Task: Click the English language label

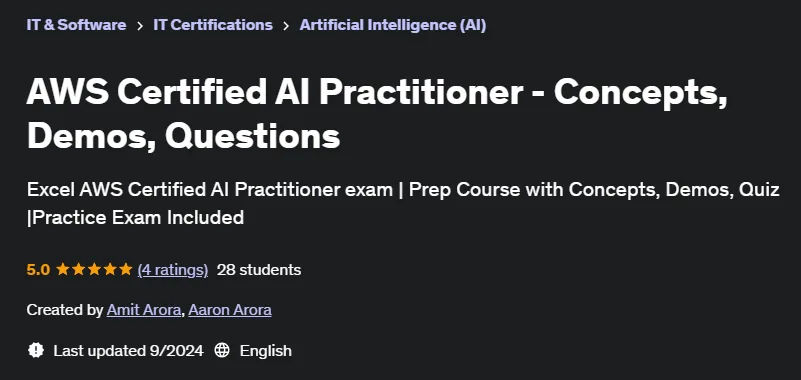Action: click(266, 350)
